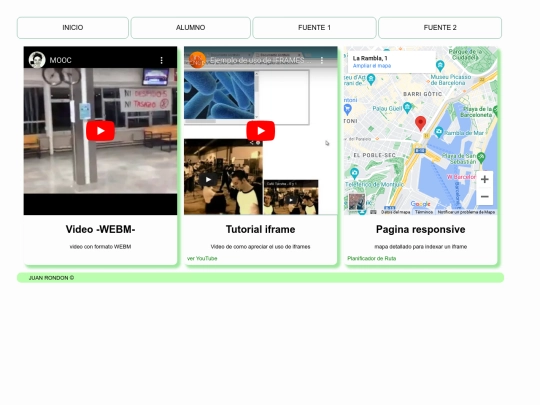Screen dimensions: 540x405
Task: Click the Palau Güell map marker
Action: pyautogui.click(x=407, y=107)
